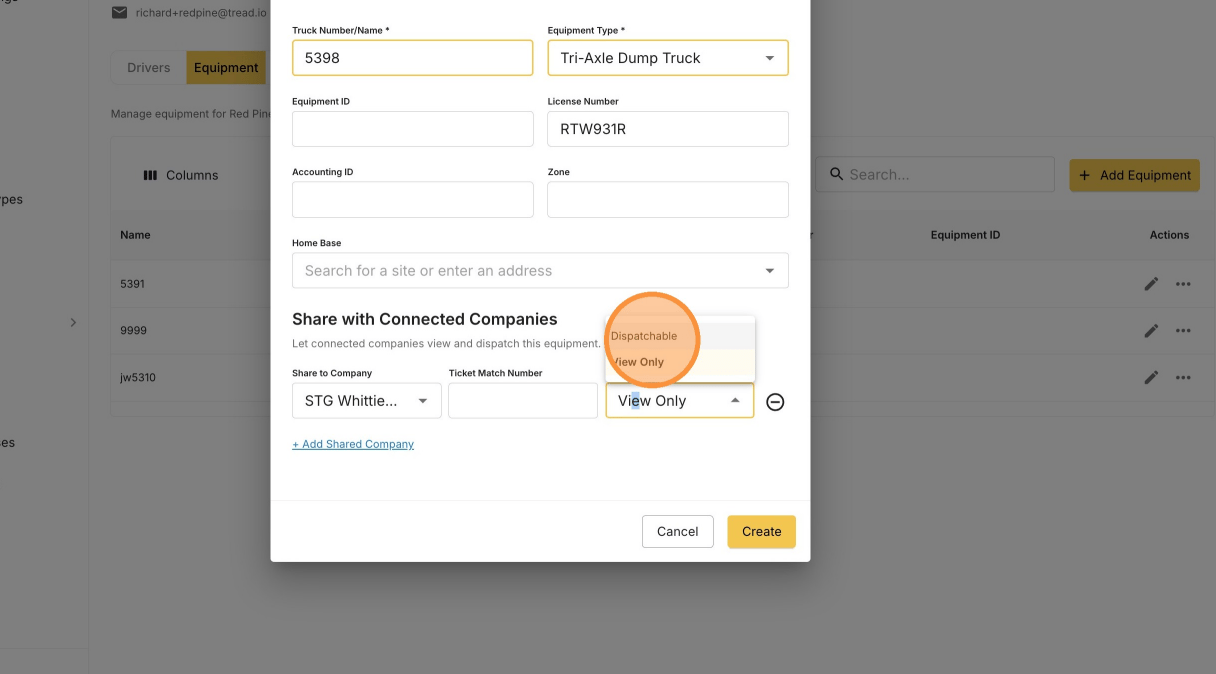This screenshot has height=674, width=1216.
Task: Click the Columns grid icon
Action: click(150, 175)
